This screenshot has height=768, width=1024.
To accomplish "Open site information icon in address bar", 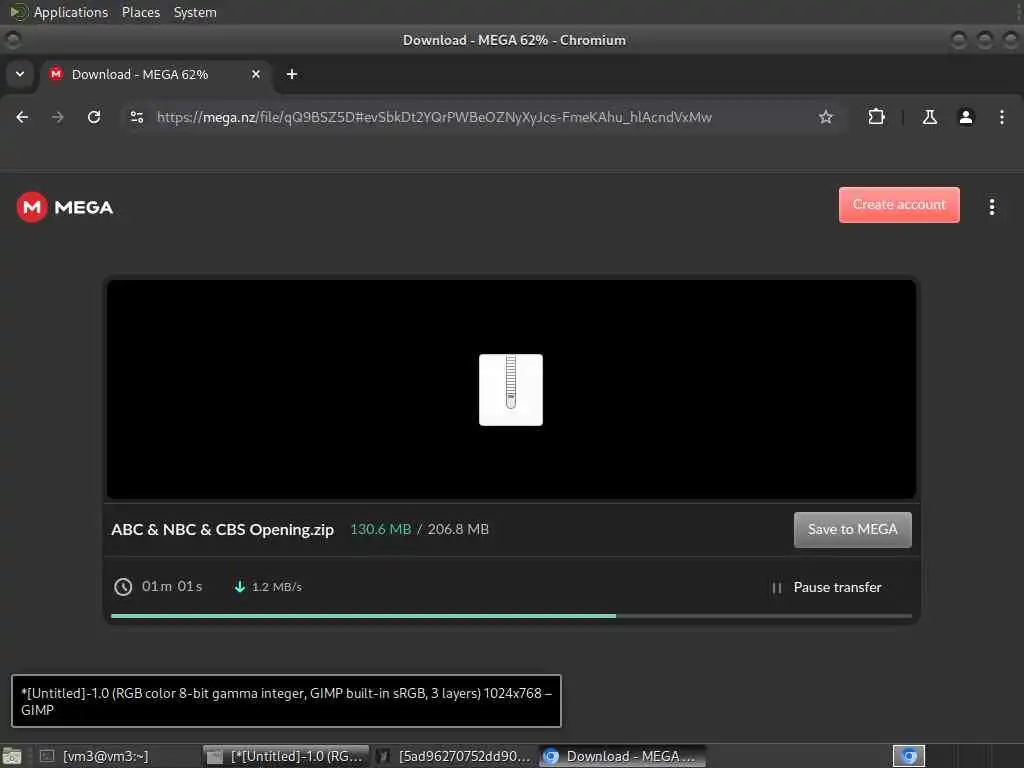I will pyautogui.click(x=136, y=117).
